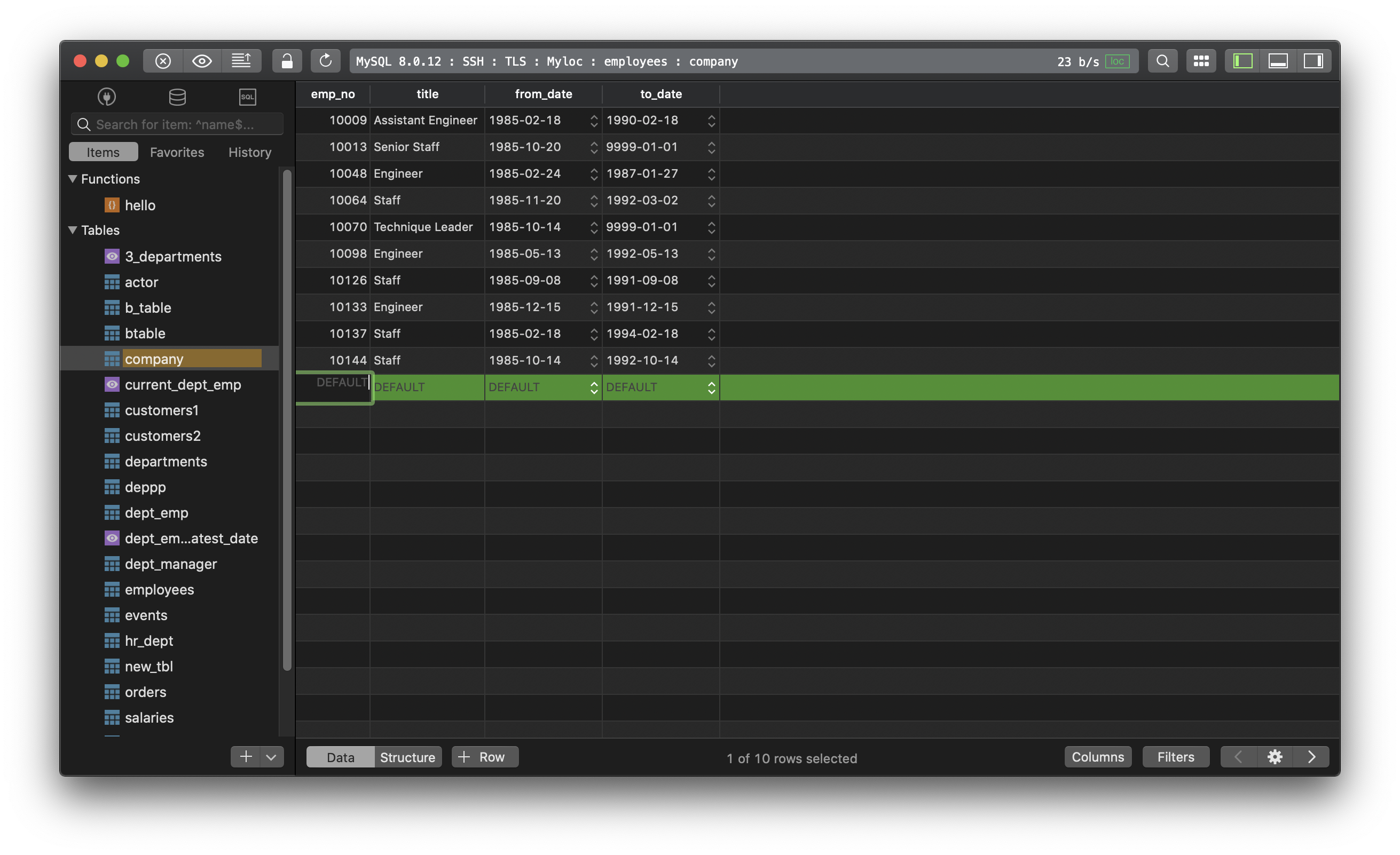Click the console log toolbar icon

pyautogui.click(x=241, y=61)
